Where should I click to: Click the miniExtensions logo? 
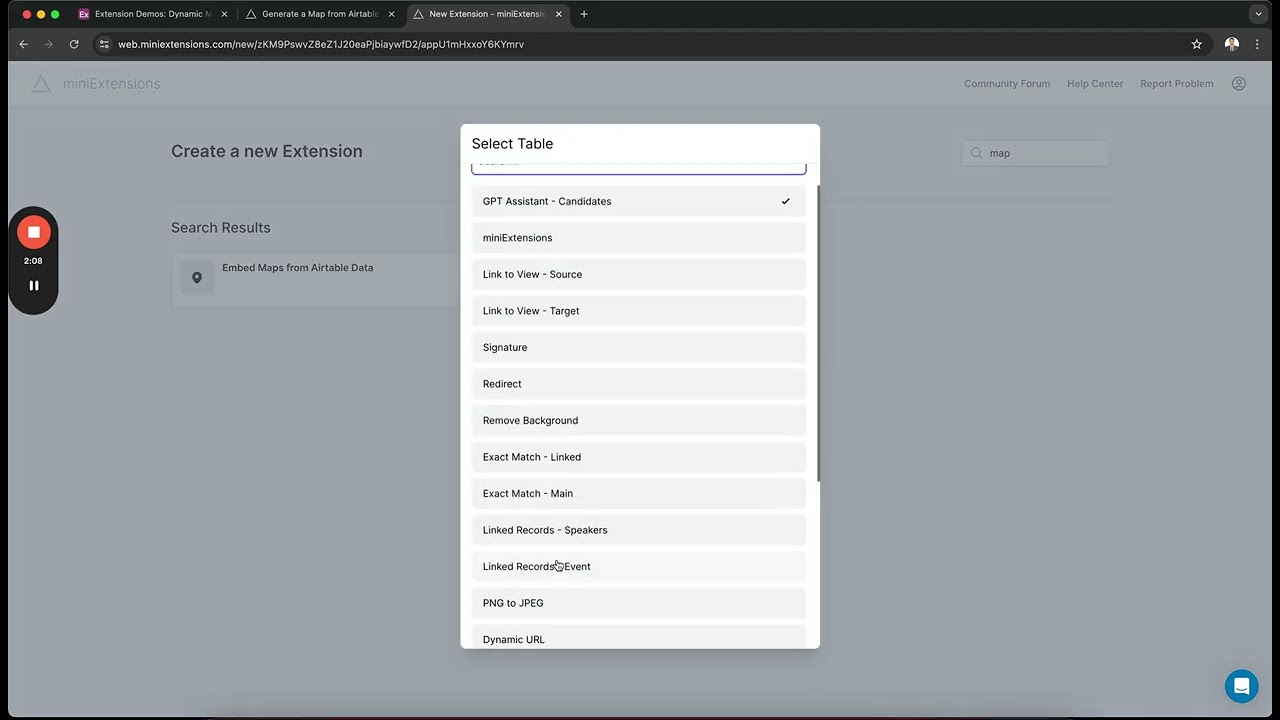pos(95,84)
